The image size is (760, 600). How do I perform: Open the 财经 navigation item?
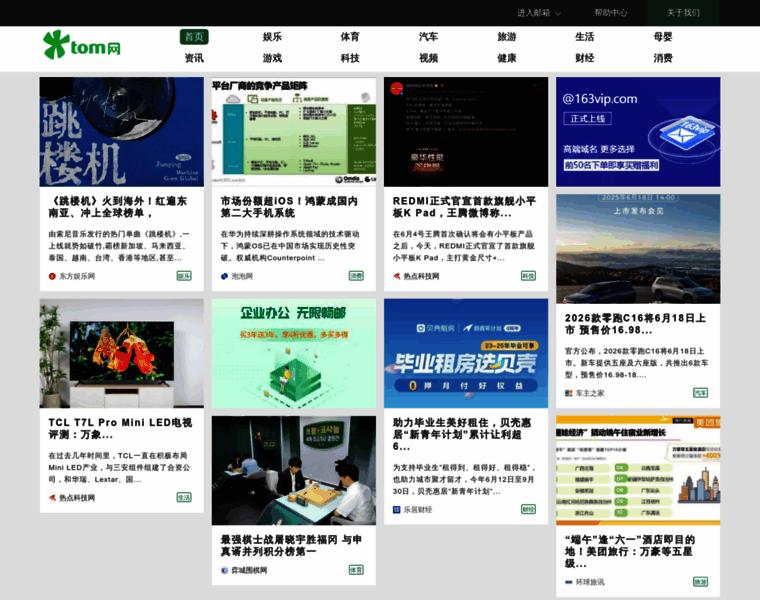click(x=585, y=58)
